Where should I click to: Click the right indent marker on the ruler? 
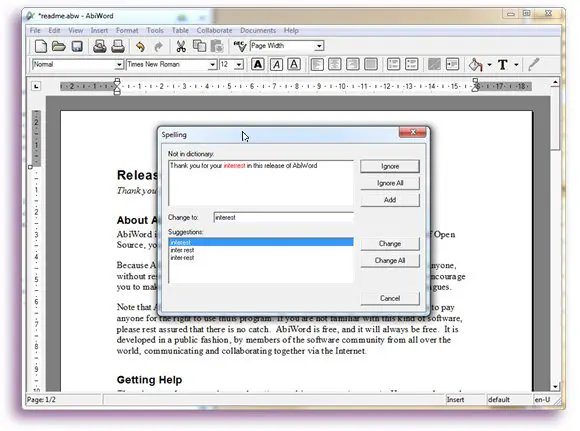pyautogui.click(x=476, y=85)
